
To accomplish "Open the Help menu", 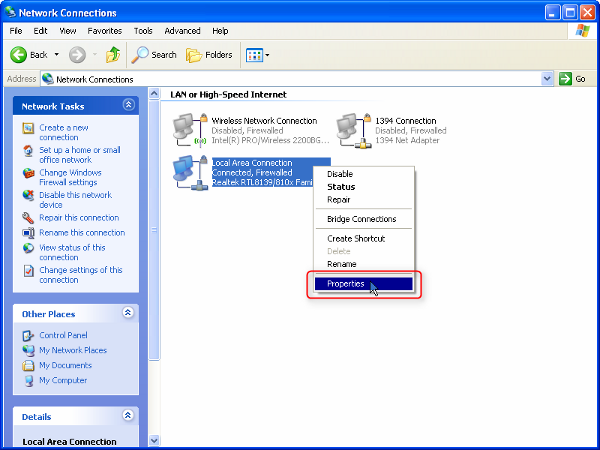I will pyautogui.click(x=220, y=31).
